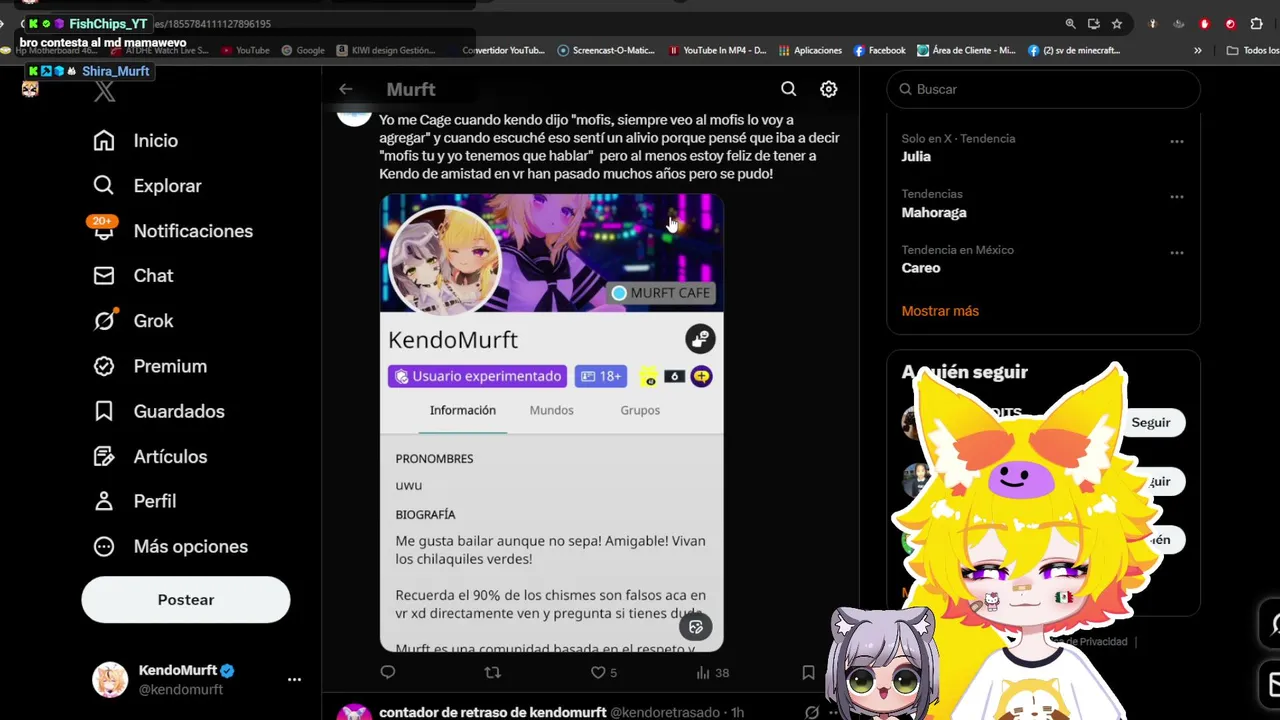This screenshot has width=1280, height=720.
Task: Open the KendoMurft profile card image
Action: [551, 423]
